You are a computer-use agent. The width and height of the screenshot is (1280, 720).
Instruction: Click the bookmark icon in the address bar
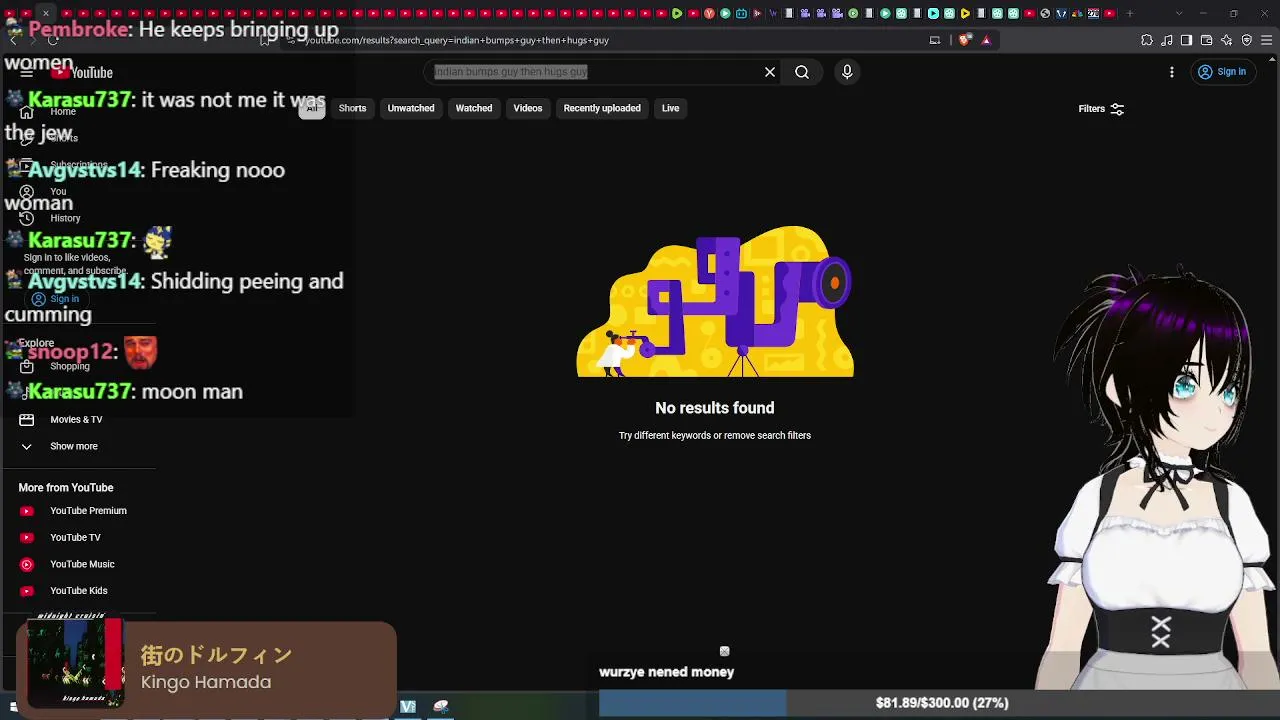(265, 40)
